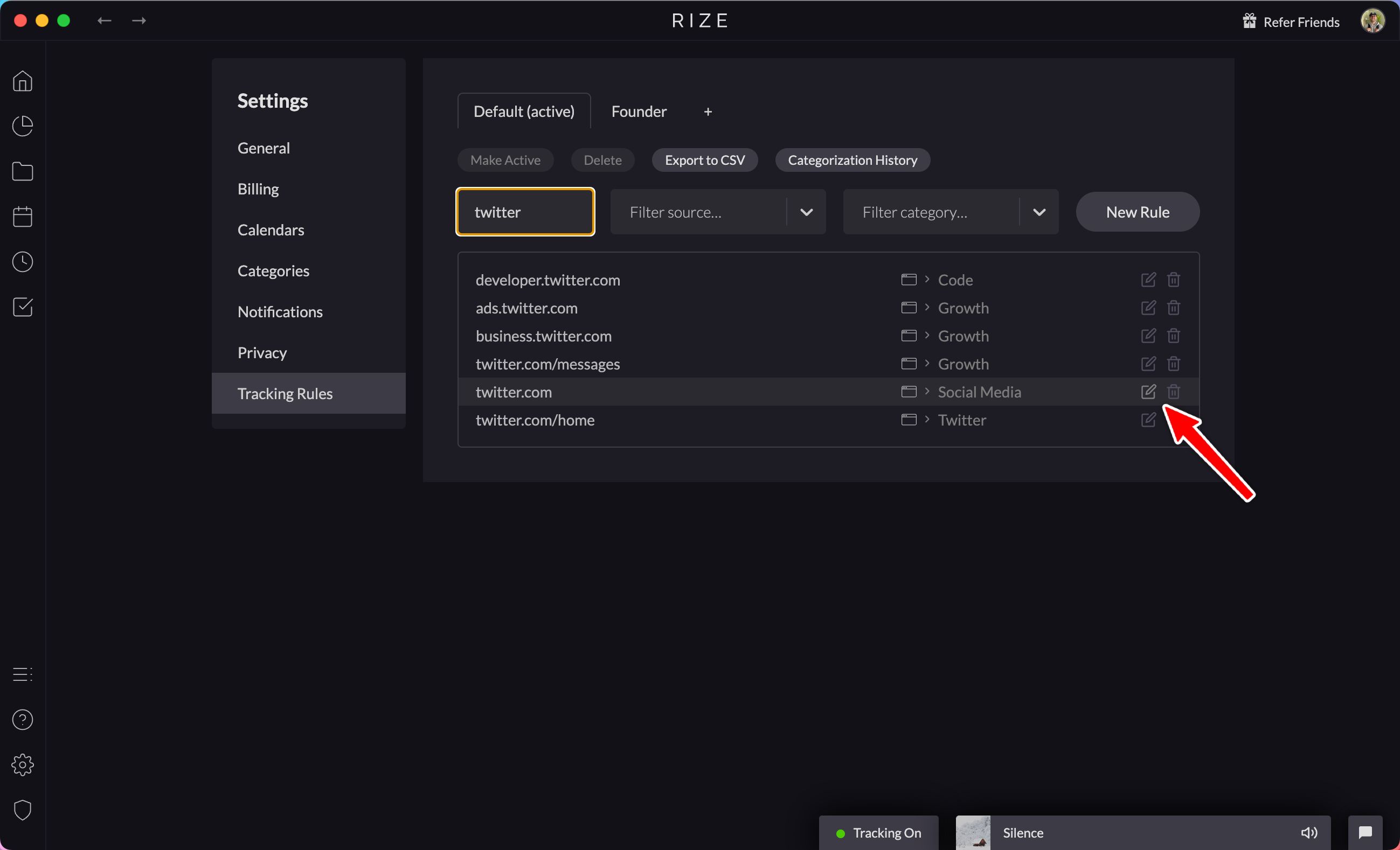Image resolution: width=1400 pixels, height=850 pixels.
Task: Click the Refer Friends gift icon
Action: tap(1249, 21)
